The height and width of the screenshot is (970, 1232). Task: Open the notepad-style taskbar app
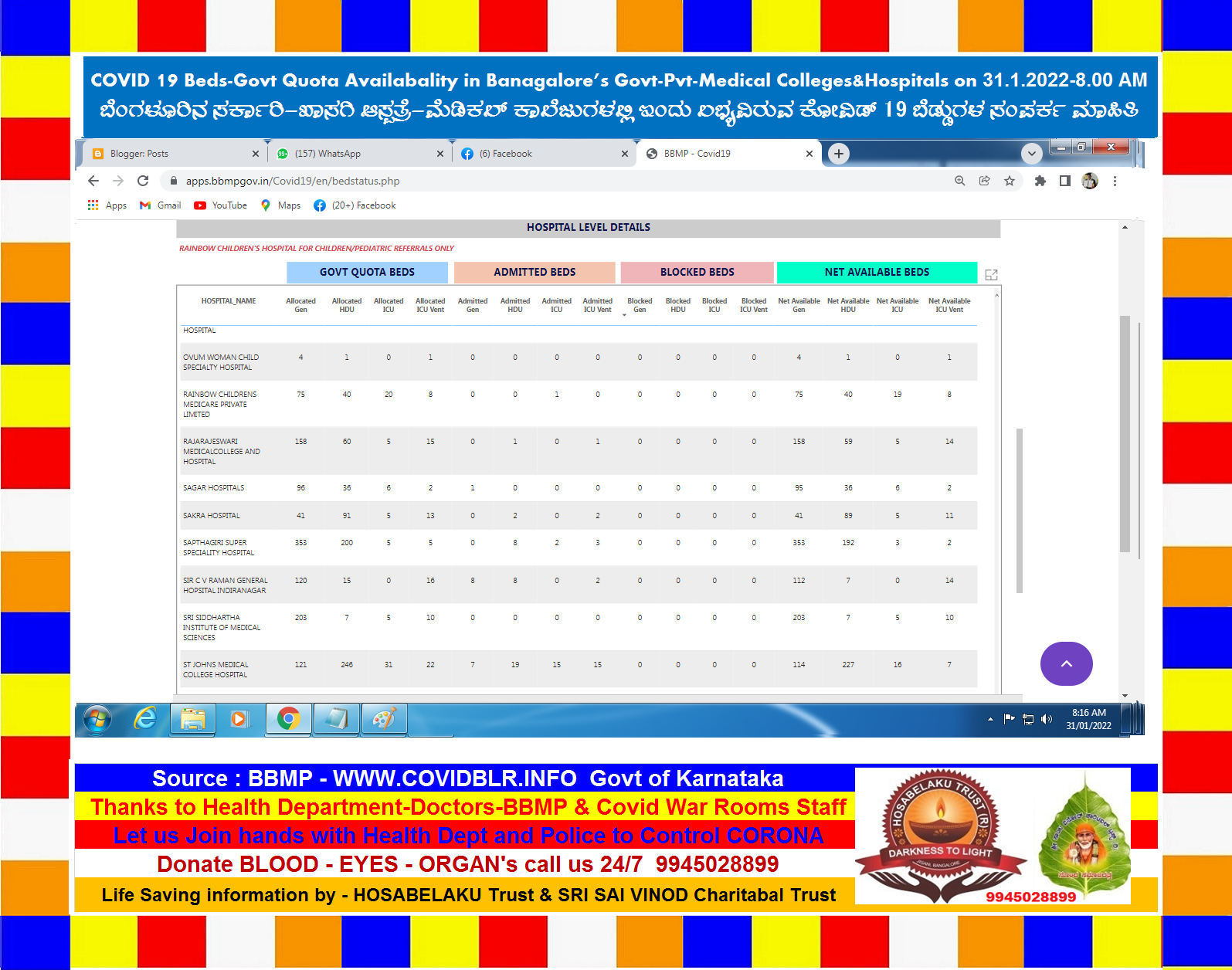click(336, 720)
